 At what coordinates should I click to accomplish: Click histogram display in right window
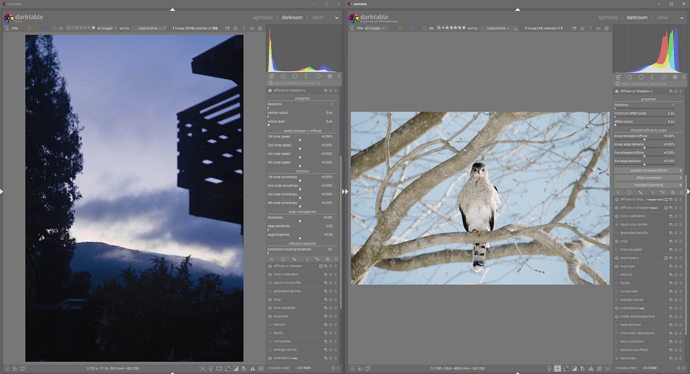coord(649,49)
